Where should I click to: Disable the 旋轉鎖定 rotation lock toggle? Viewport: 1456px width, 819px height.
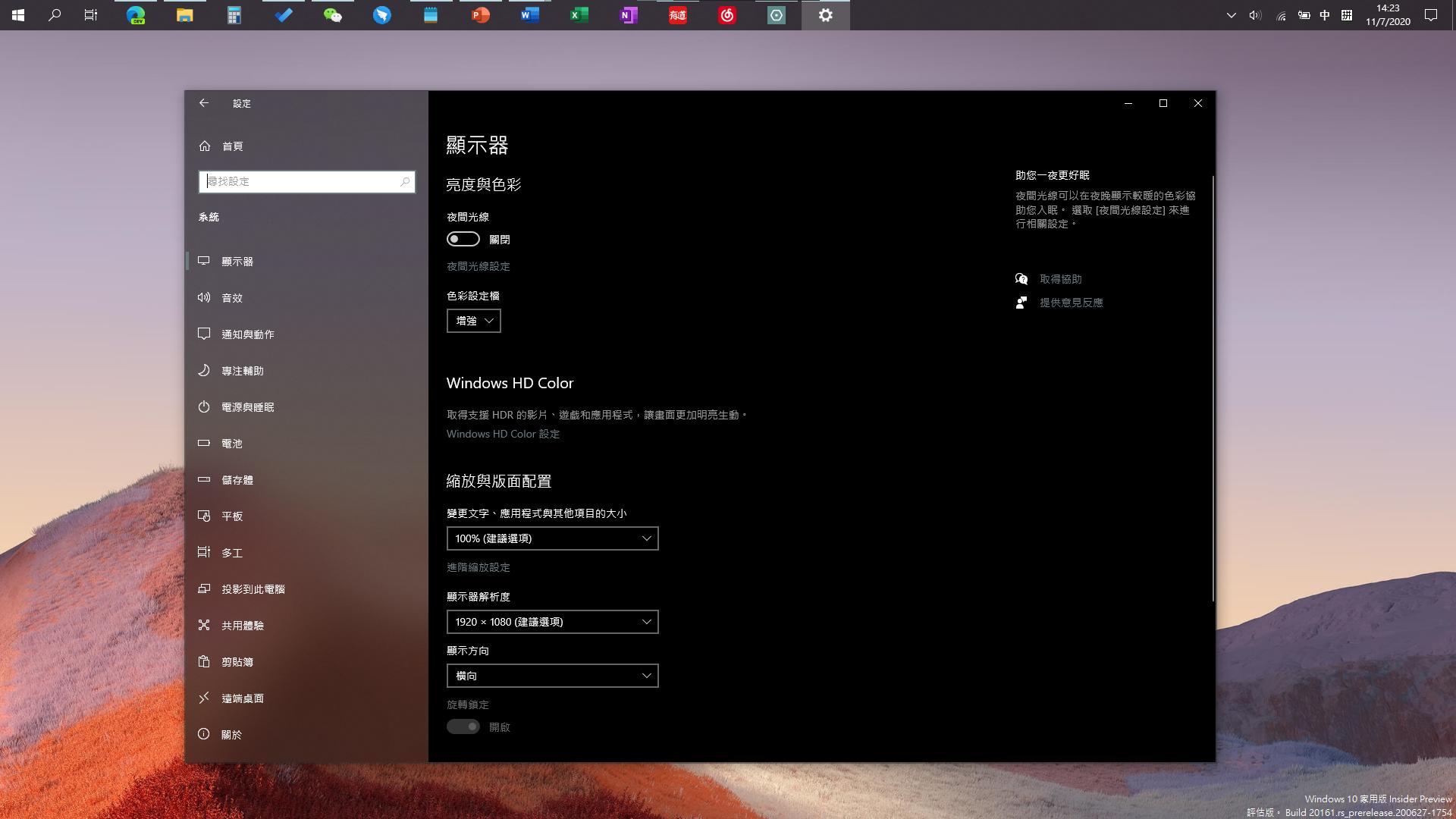(463, 726)
